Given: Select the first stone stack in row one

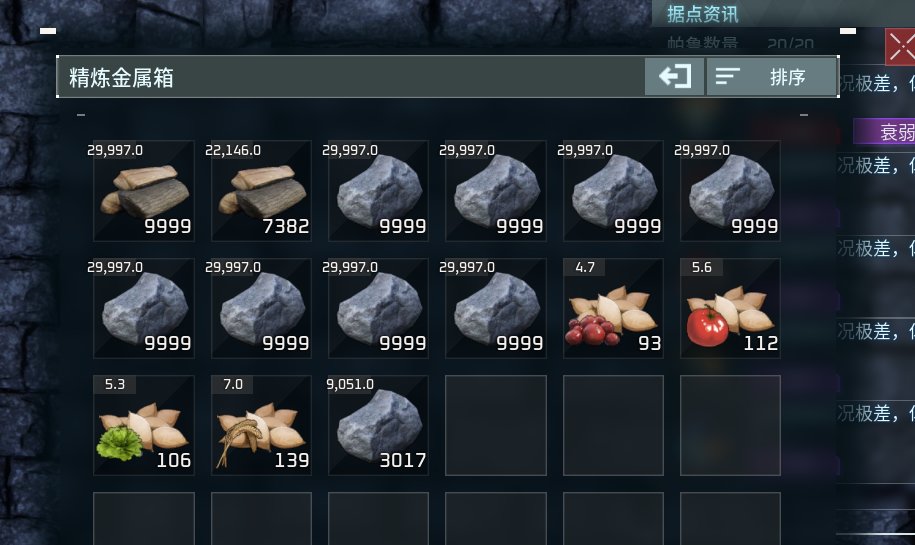Looking at the screenshot, I should 378,191.
